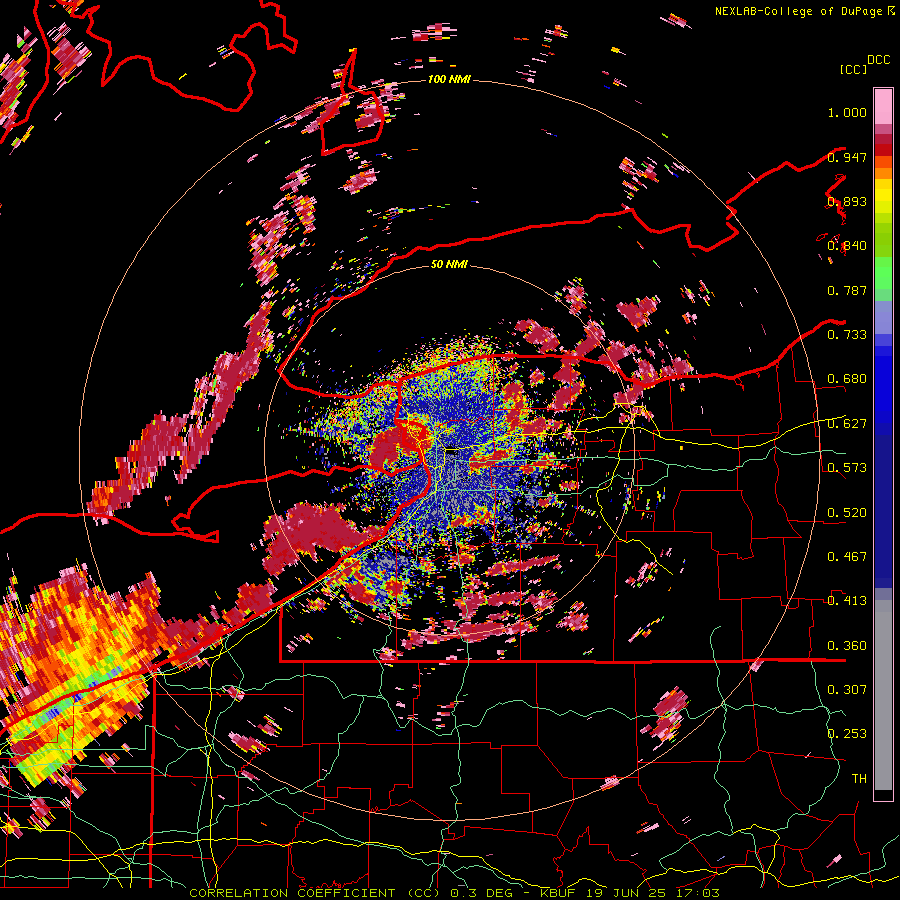Pick the bright green color bar segment
Image resolution: width=900 pixels, height=900 pixels.
coord(883,272)
